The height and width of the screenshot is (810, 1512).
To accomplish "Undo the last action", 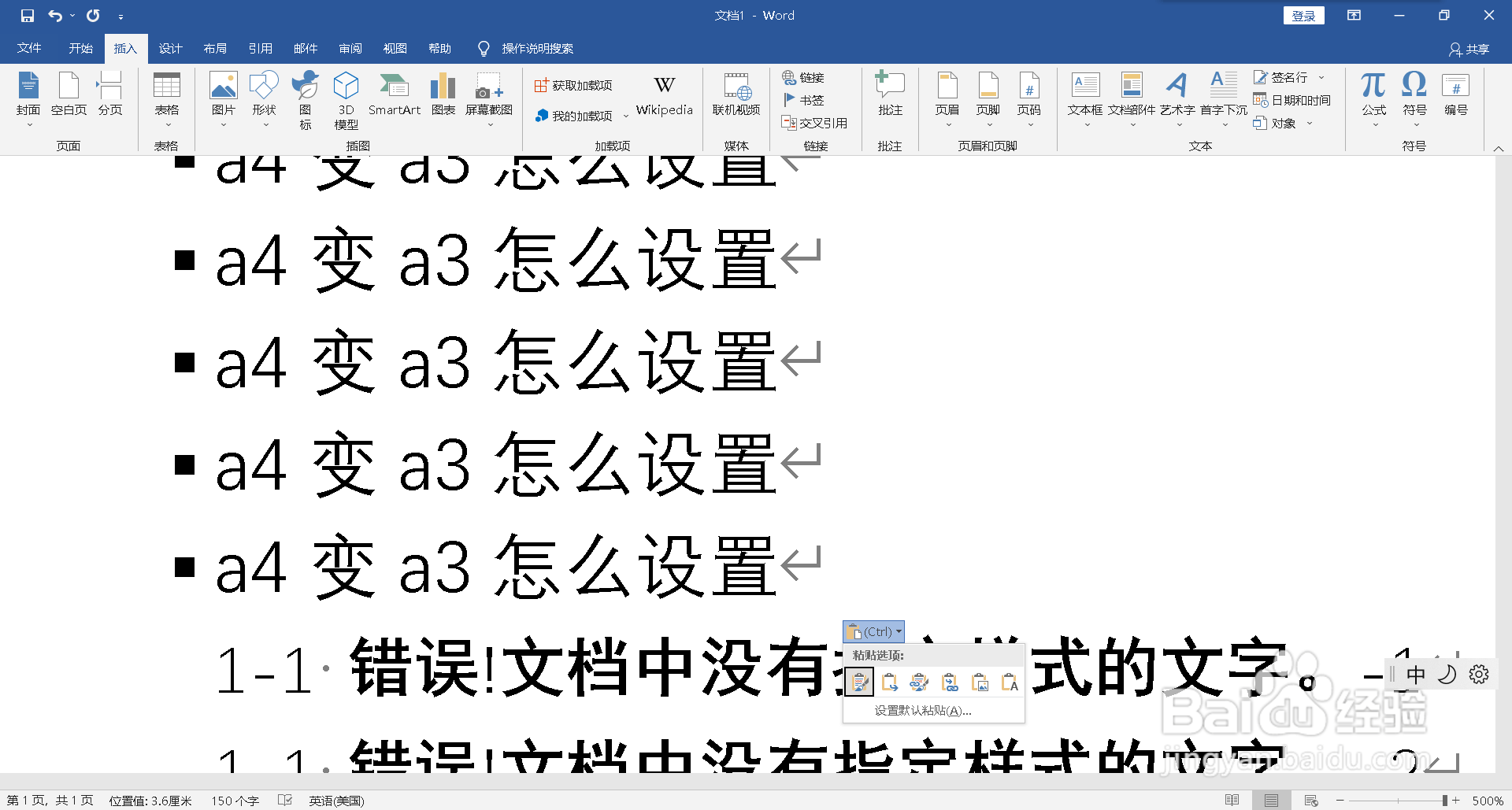I will click(55, 16).
